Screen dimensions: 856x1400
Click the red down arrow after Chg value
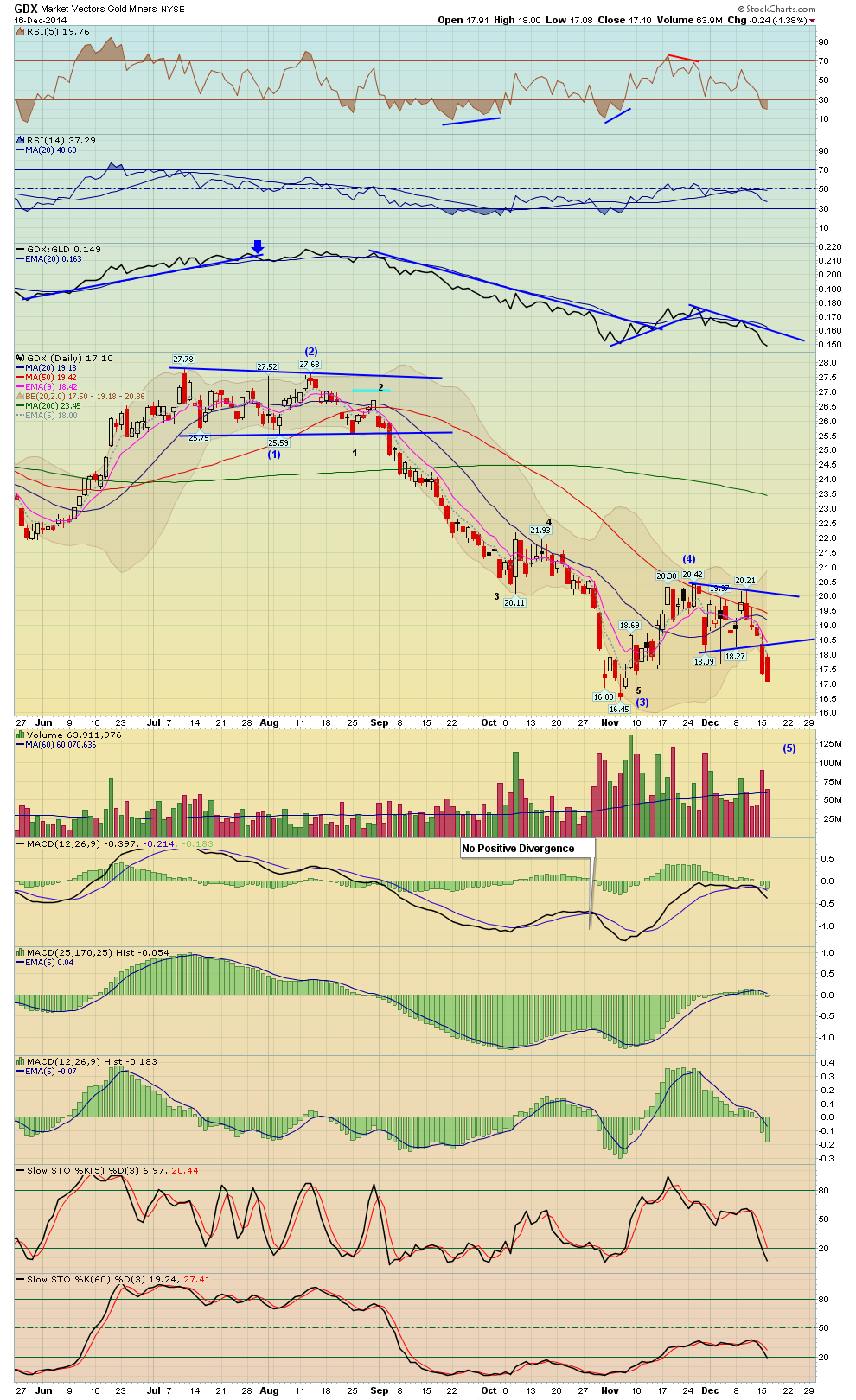click(812, 20)
